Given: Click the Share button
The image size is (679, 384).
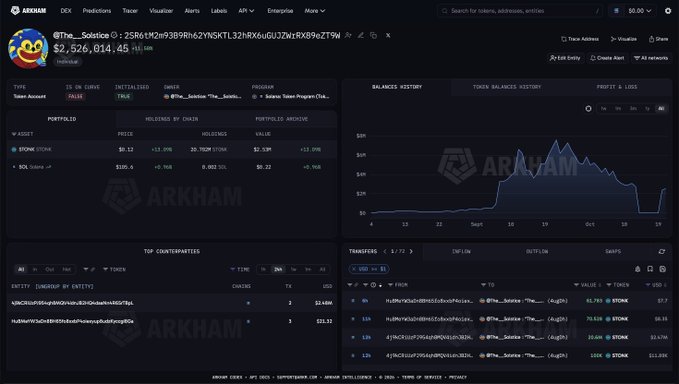Looking at the screenshot, I should pos(658,39).
